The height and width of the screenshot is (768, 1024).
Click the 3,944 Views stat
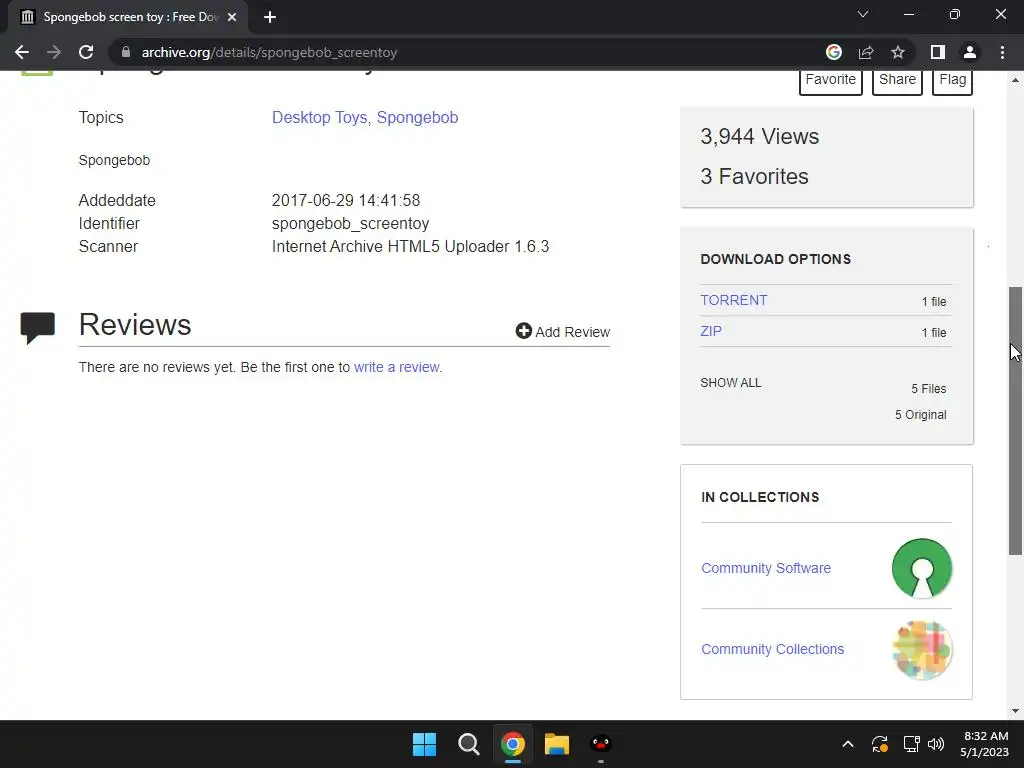760,136
